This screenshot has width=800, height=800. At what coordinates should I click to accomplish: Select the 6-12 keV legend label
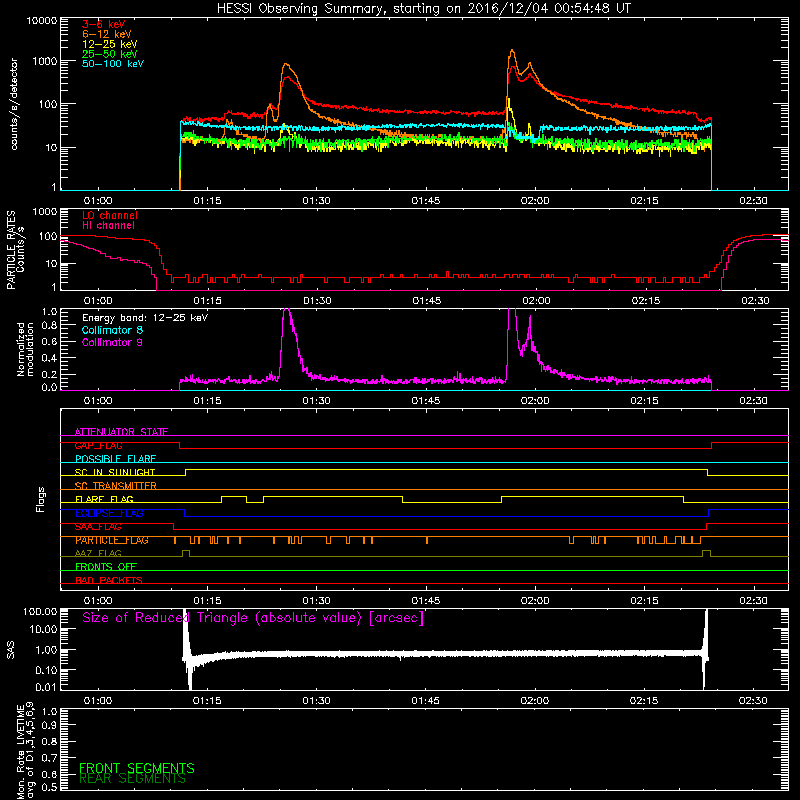point(106,34)
